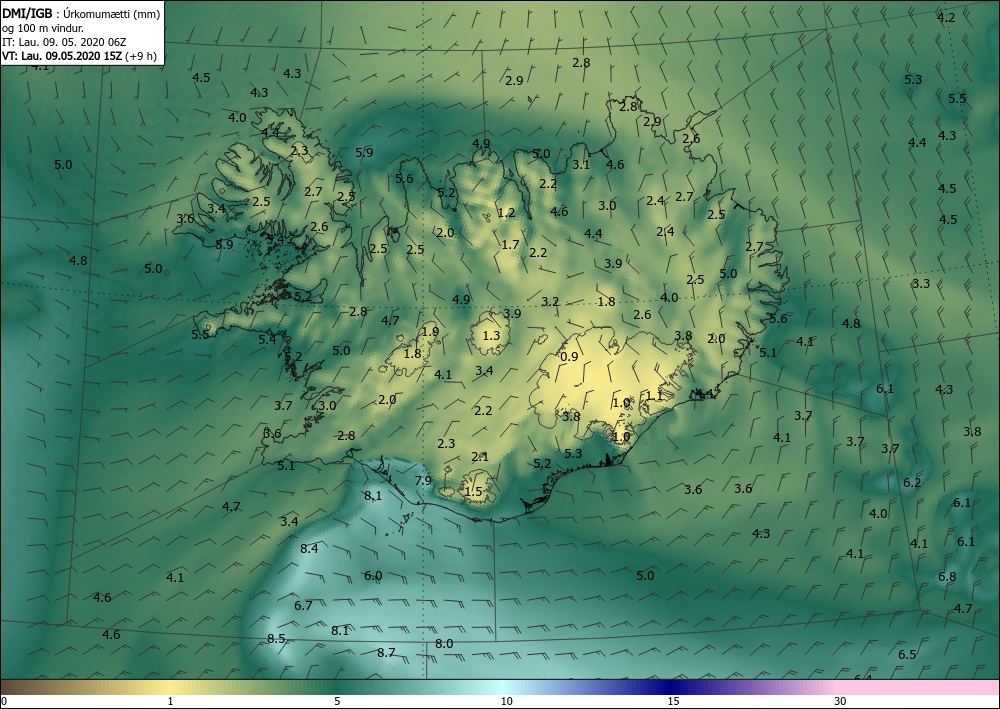Click the 8.7 value on the map
This screenshot has height=709, width=1000.
386,653
